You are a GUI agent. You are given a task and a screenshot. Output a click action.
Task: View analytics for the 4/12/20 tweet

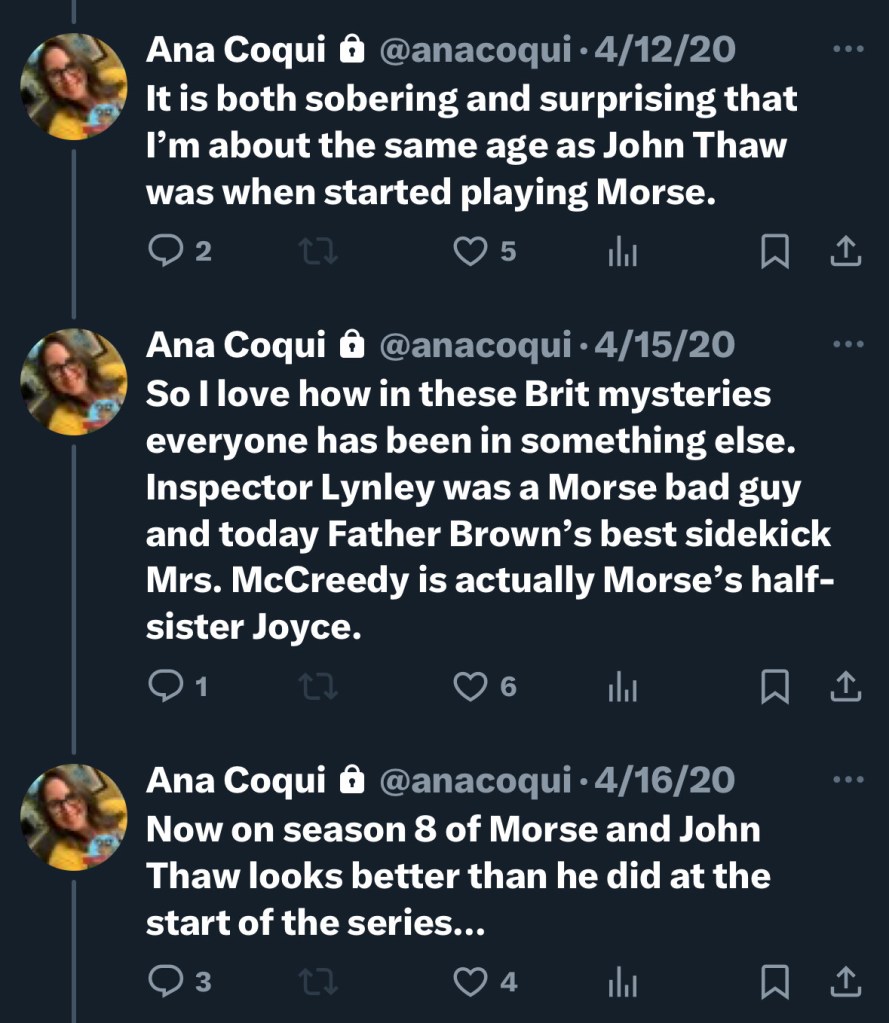pos(623,252)
